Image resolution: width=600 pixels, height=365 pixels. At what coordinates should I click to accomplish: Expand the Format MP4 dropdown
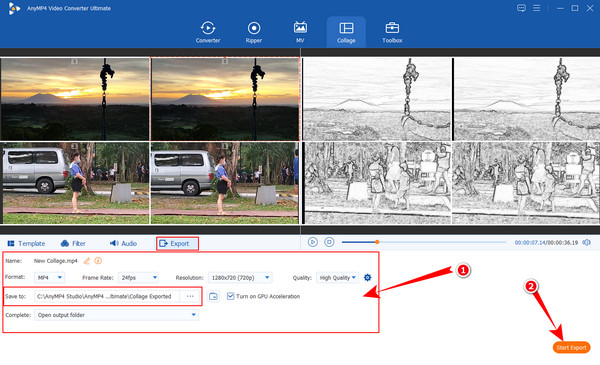(x=49, y=278)
